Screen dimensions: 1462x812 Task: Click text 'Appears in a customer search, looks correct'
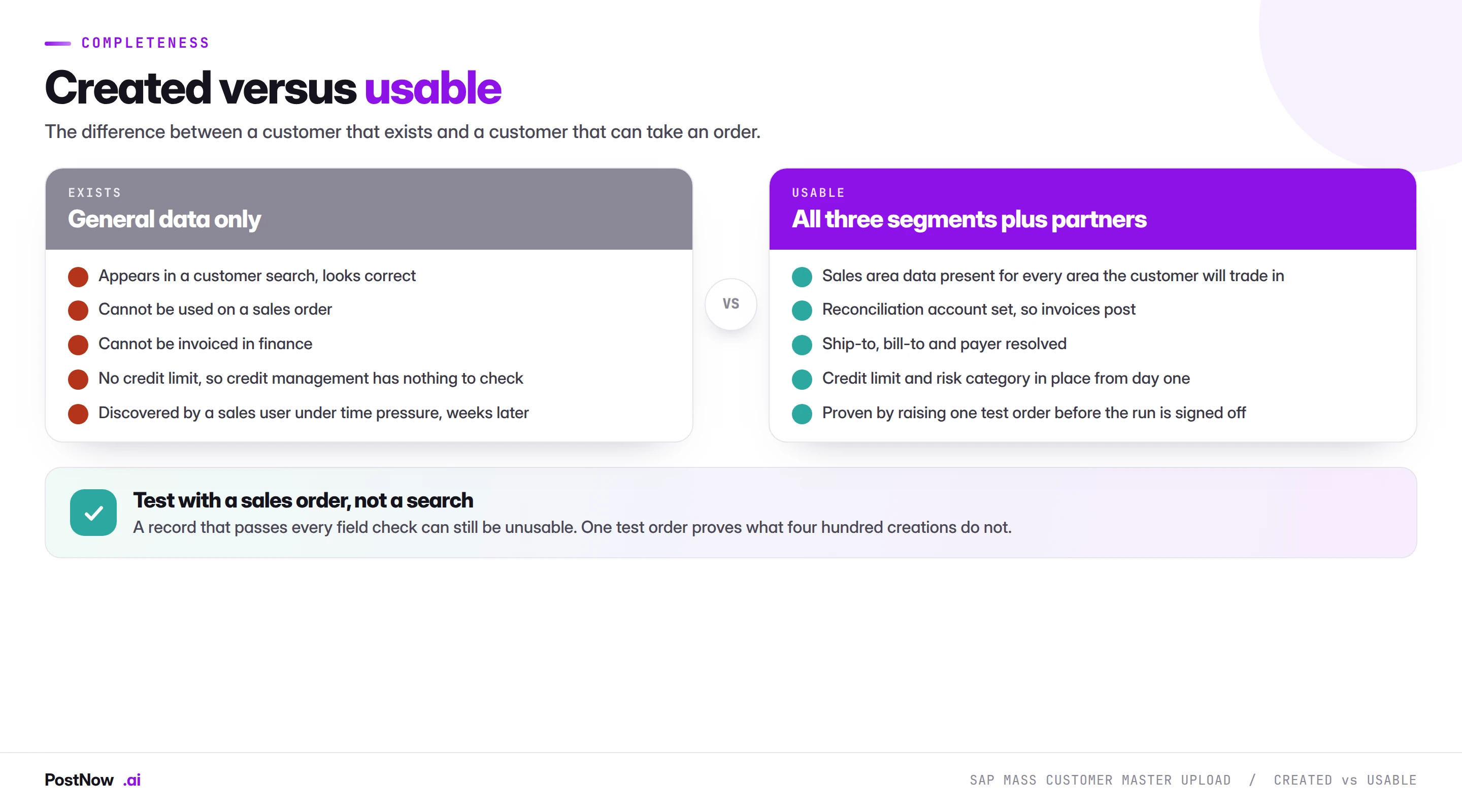(x=257, y=276)
